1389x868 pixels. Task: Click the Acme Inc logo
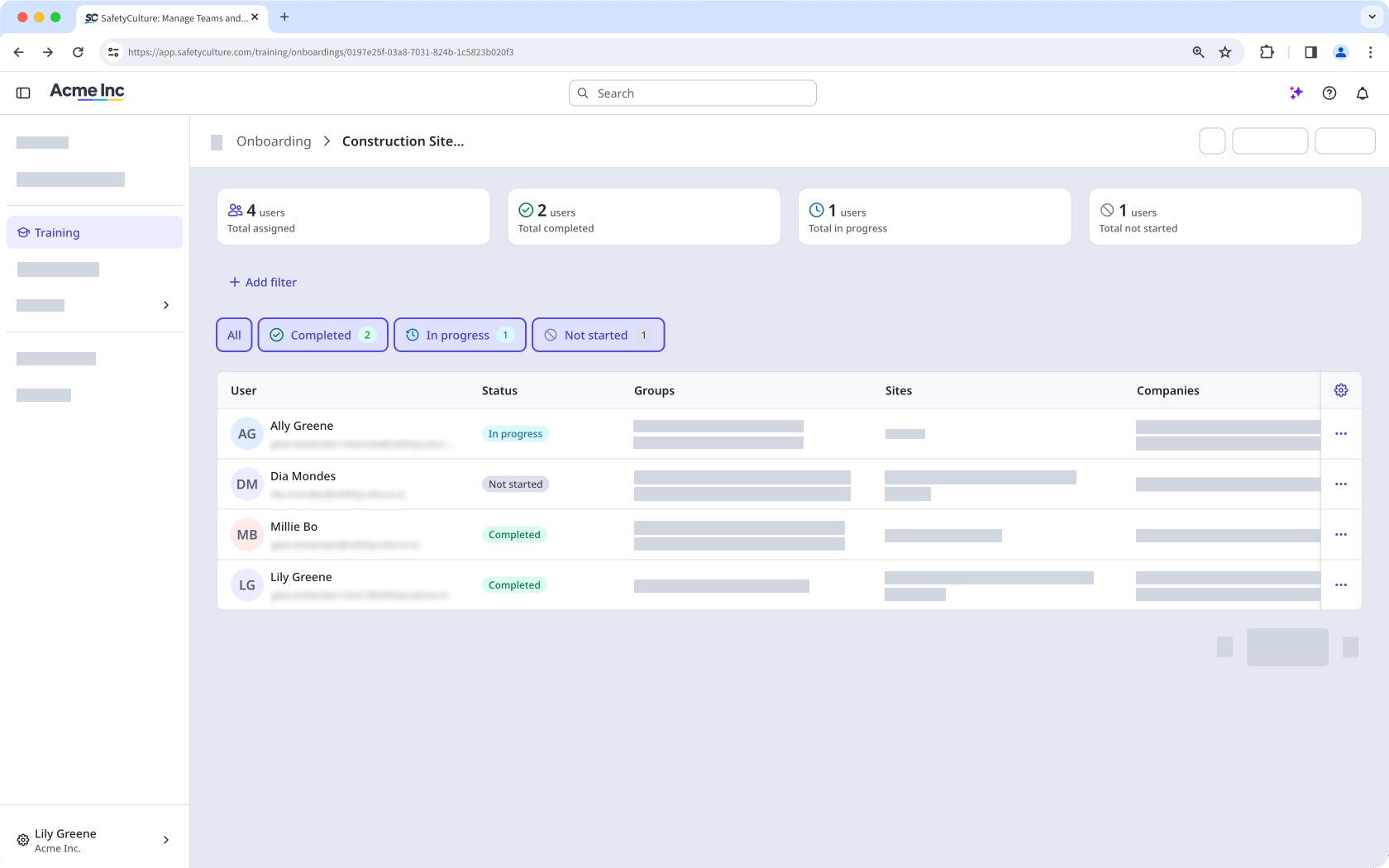[87, 91]
